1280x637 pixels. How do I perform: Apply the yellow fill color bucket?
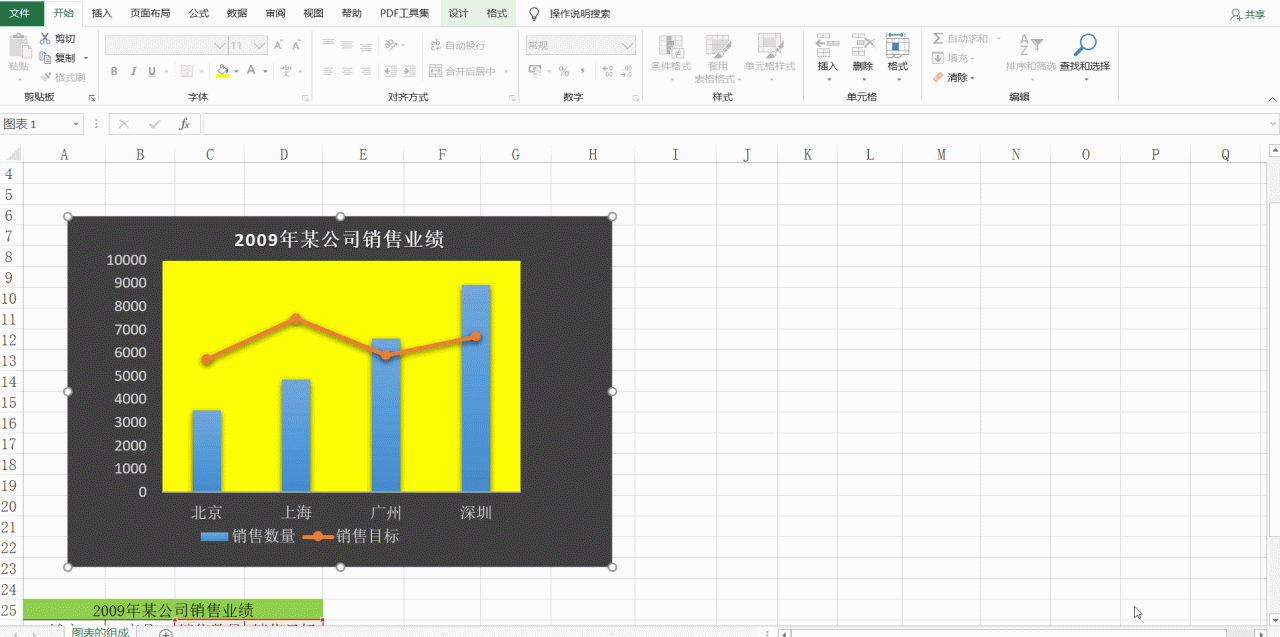click(x=222, y=71)
